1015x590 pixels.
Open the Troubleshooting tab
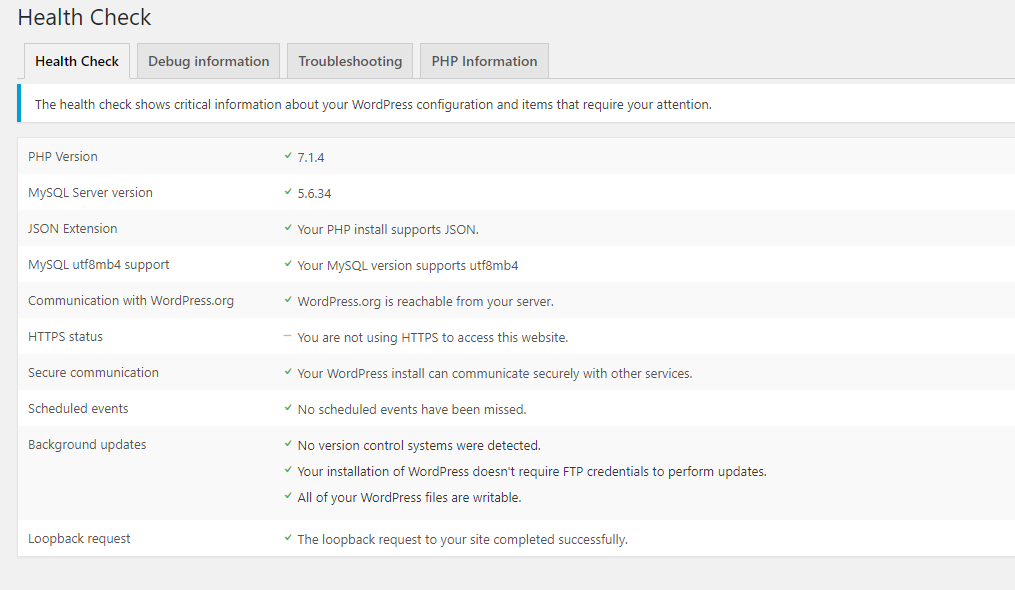(x=350, y=61)
